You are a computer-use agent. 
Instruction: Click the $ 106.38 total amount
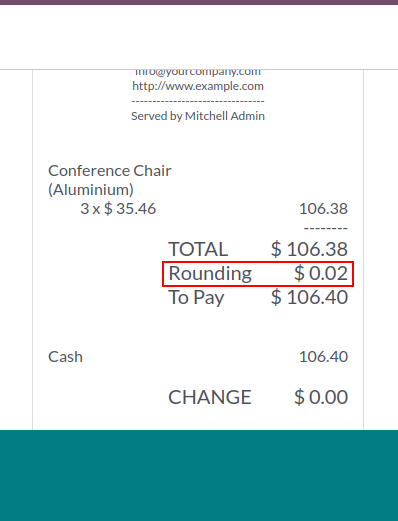click(x=309, y=249)
